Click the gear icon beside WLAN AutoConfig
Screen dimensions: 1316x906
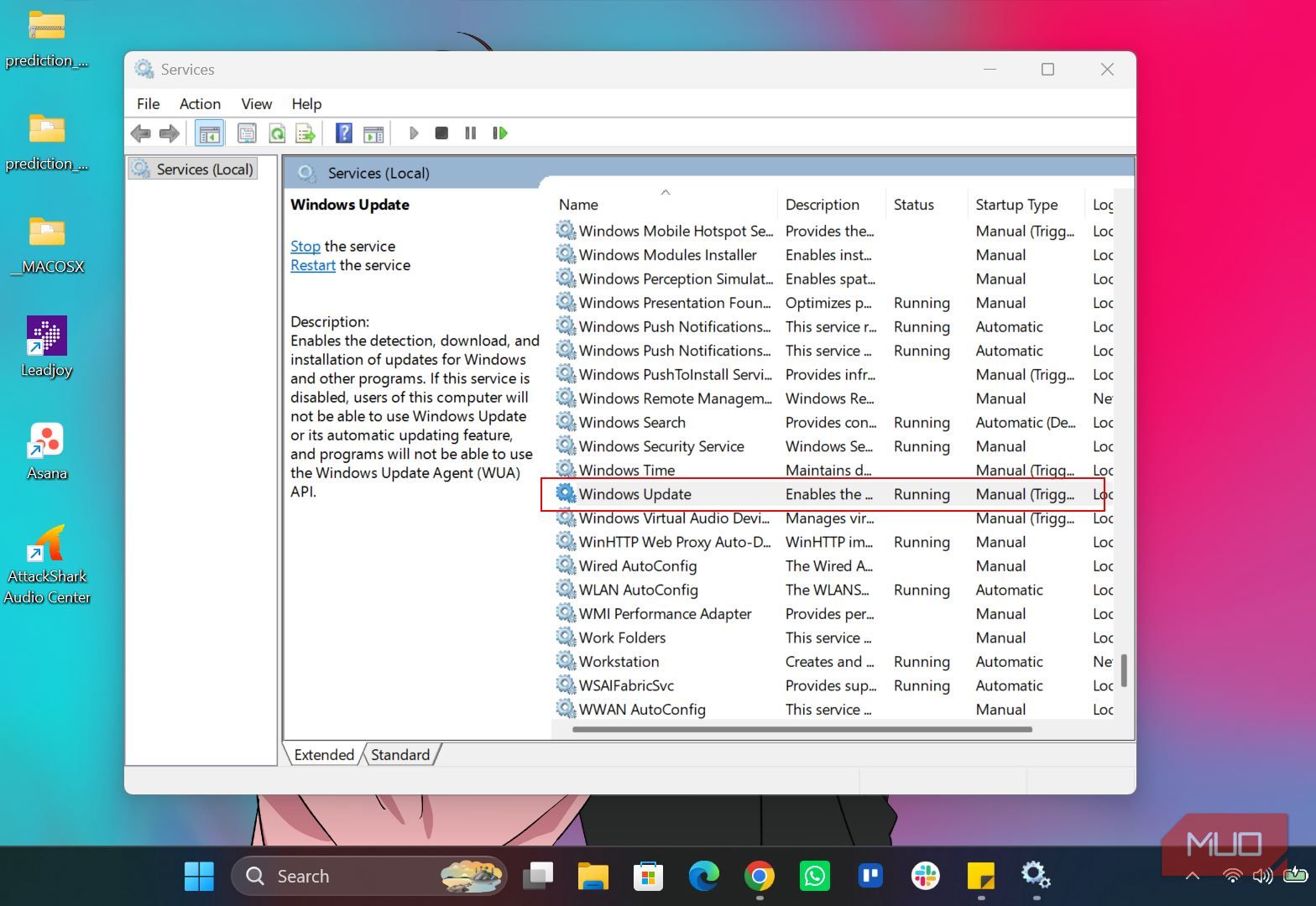tap(566, 589)
